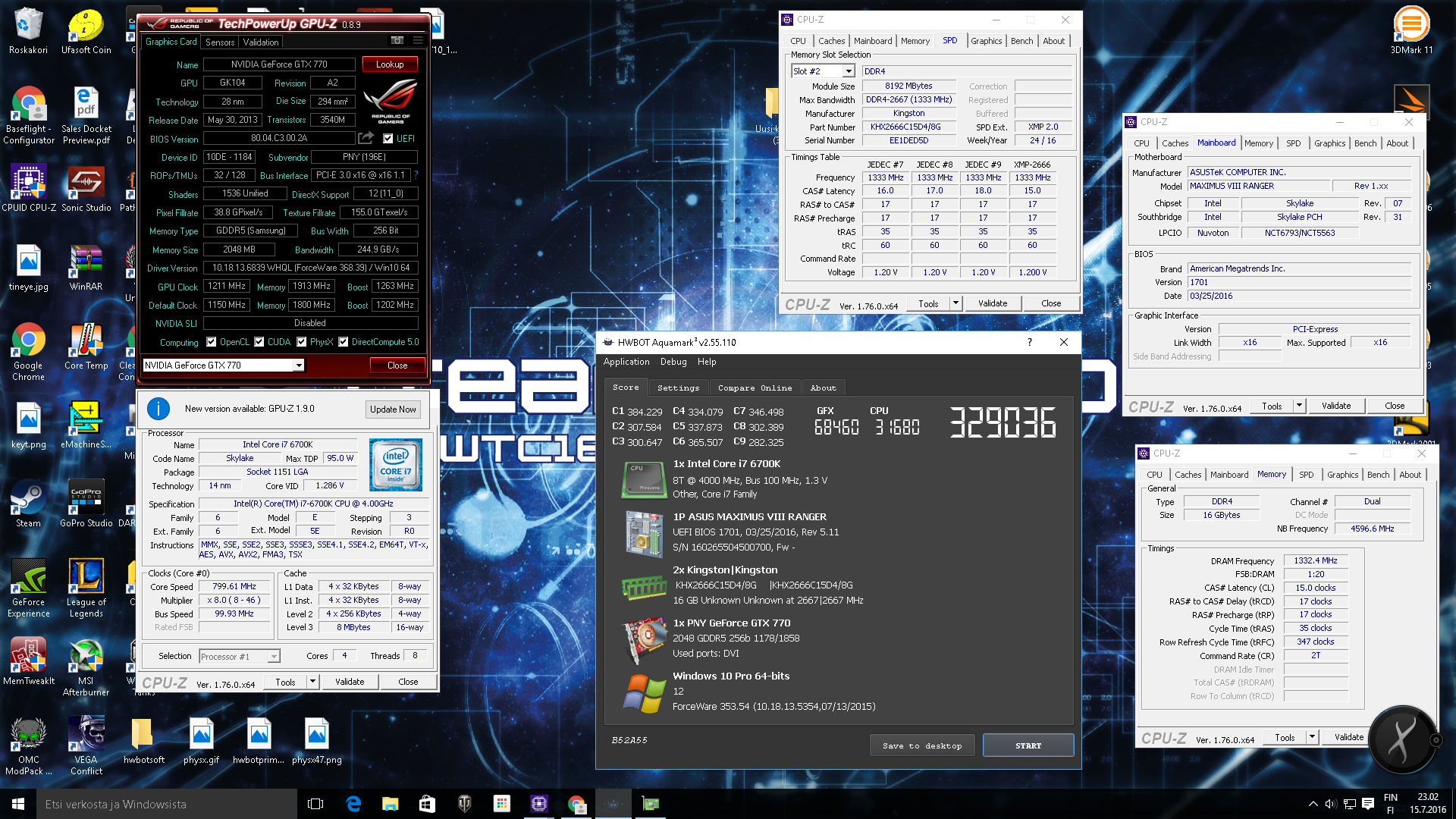Open the Roskakori recycle bin icon
Screen dimensions: 1456x819
click(28, 32)
